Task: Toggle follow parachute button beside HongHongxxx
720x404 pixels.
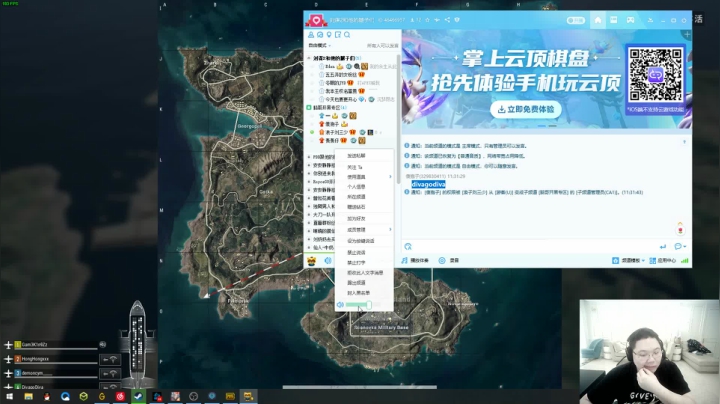Action: pos(109,359)
